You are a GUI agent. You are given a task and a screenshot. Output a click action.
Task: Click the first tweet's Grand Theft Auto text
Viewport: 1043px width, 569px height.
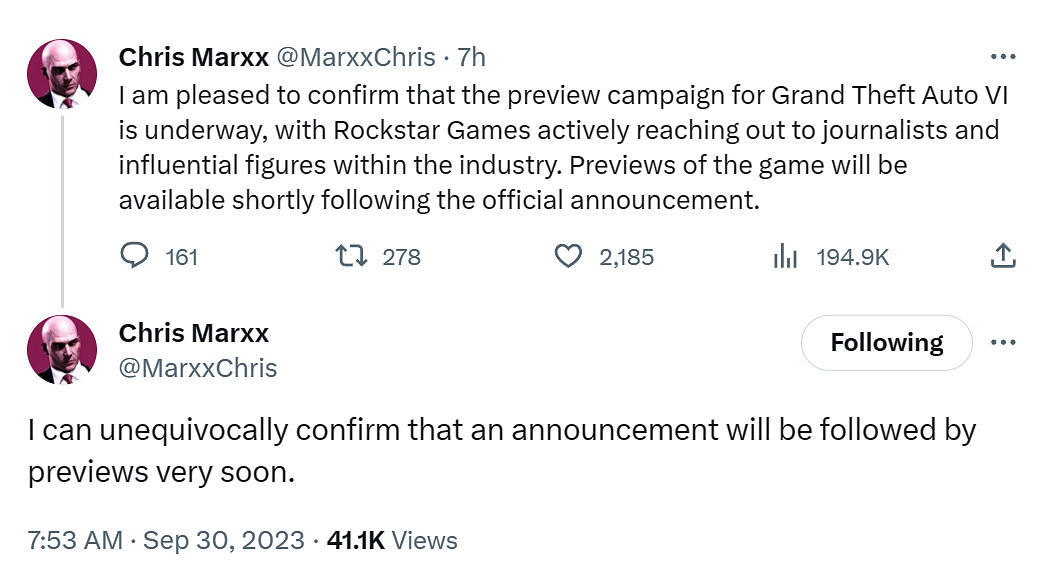pyautogui.click(x=879, y=96)
